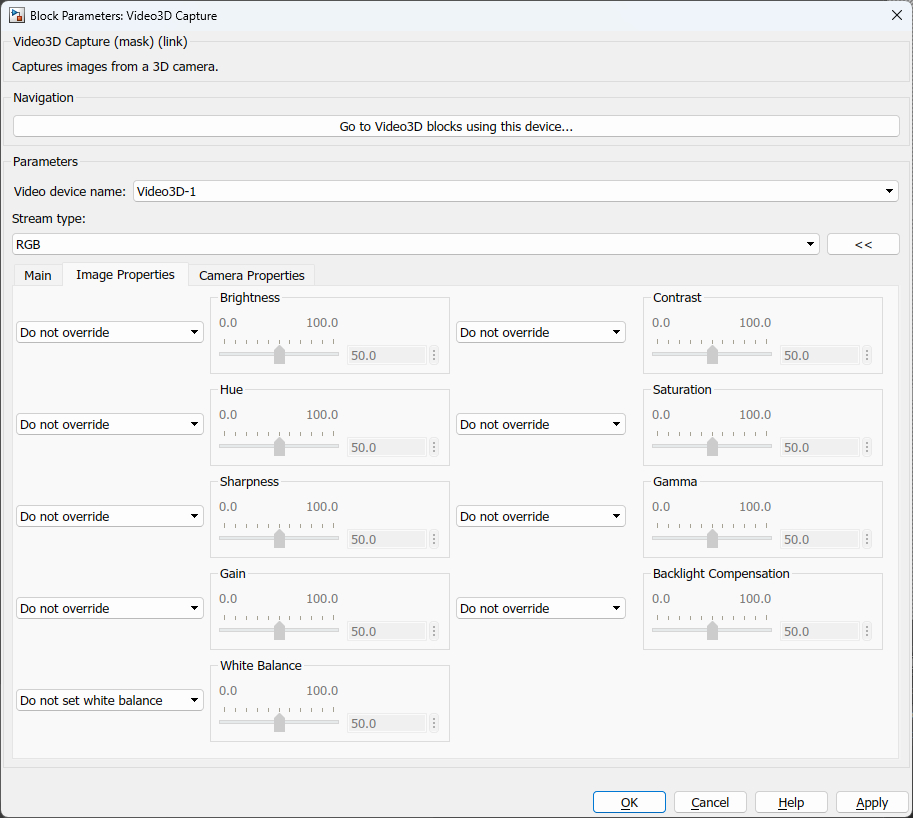Confirm settings with the OK button
Image resolution: width=913 pixels, height=818 pixels.
pos(629,801)
